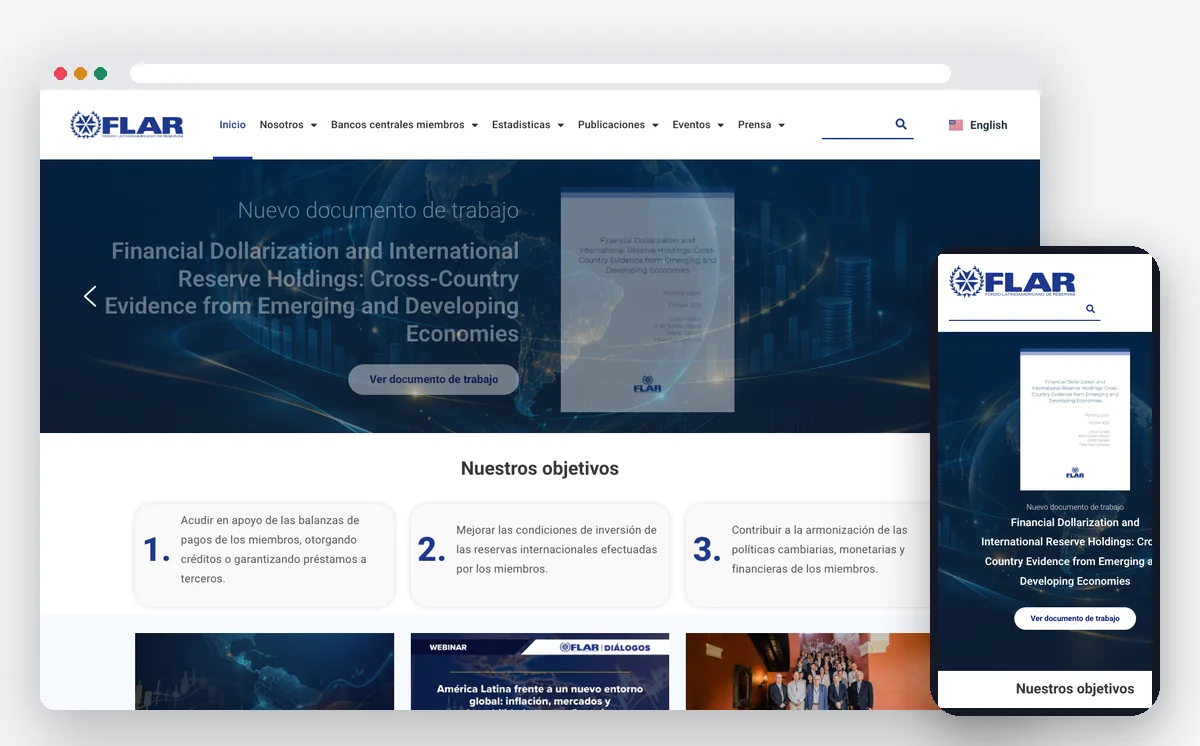Click the FLAR logo in desktop header
The width and height of the screenshot is (1200, 746).
point(127,125)
